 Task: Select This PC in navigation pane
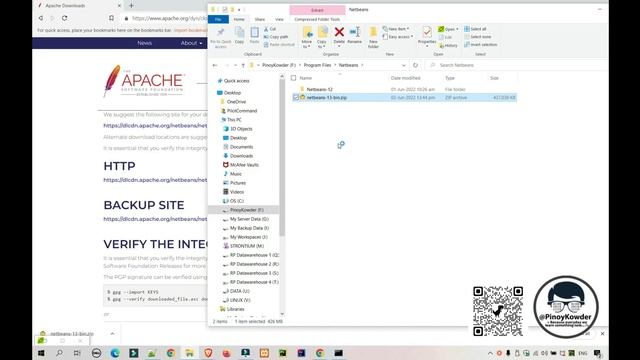[x=234, y=120]
